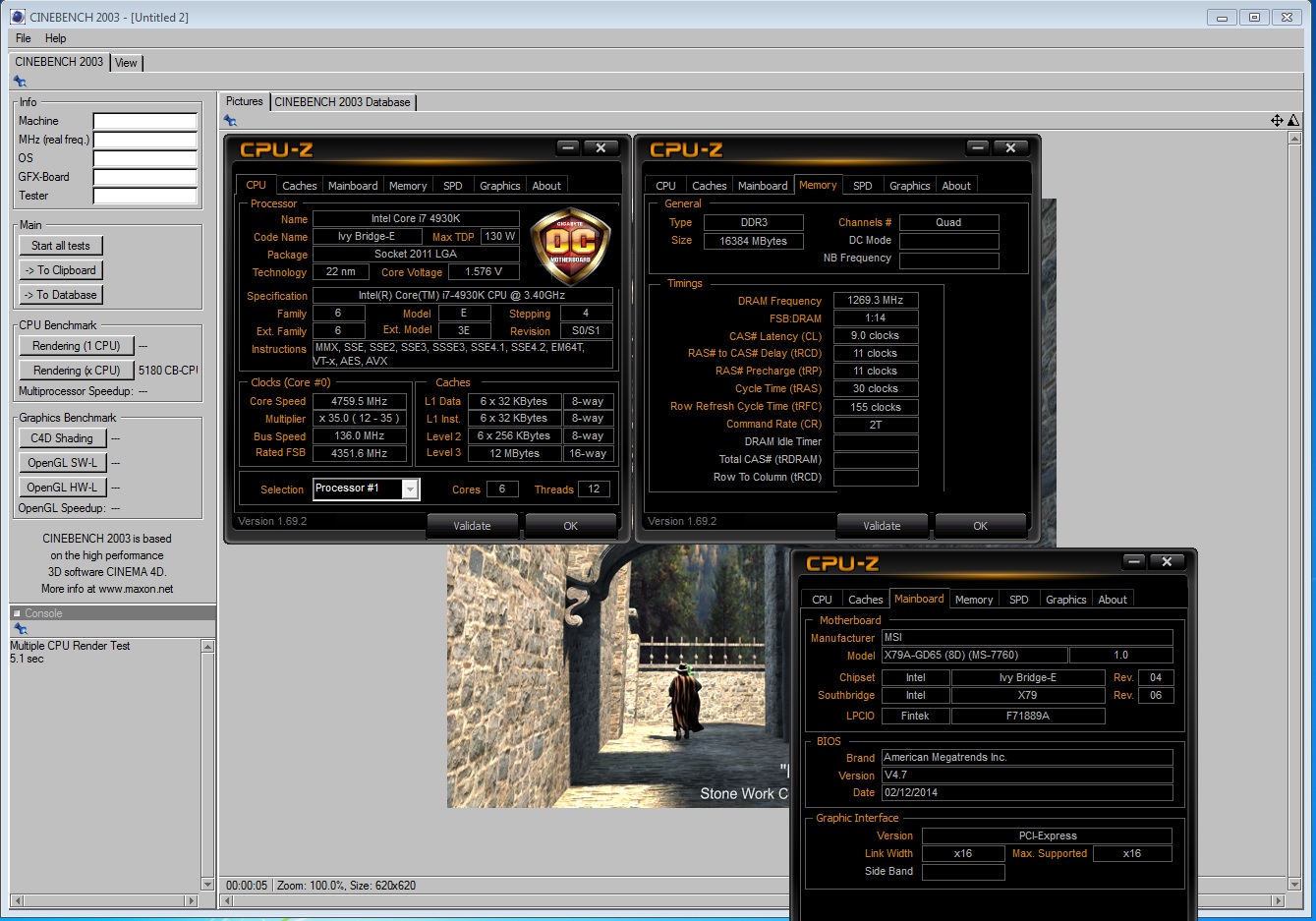Open the File menu
This screenshot has width=1316, height=921.
click(x=24, y=38)
